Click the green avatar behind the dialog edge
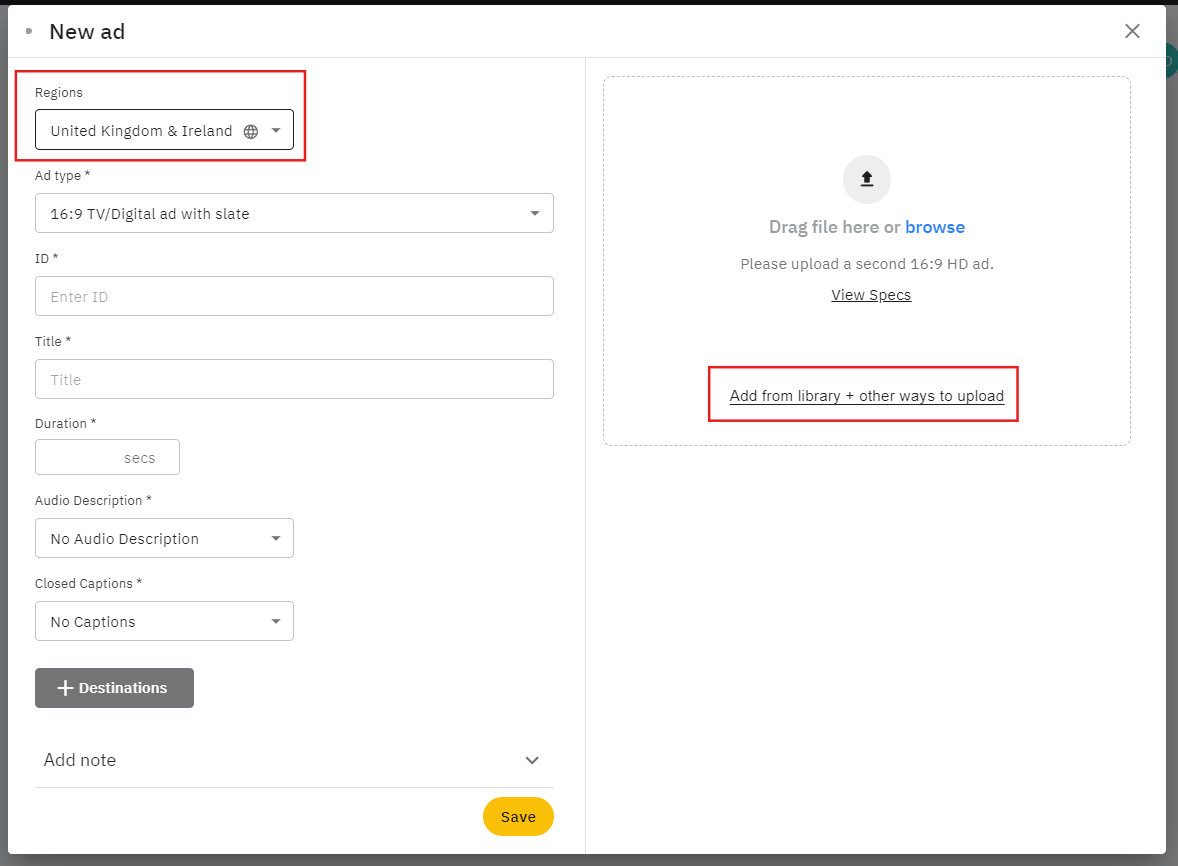 (x=1170, y=61)
